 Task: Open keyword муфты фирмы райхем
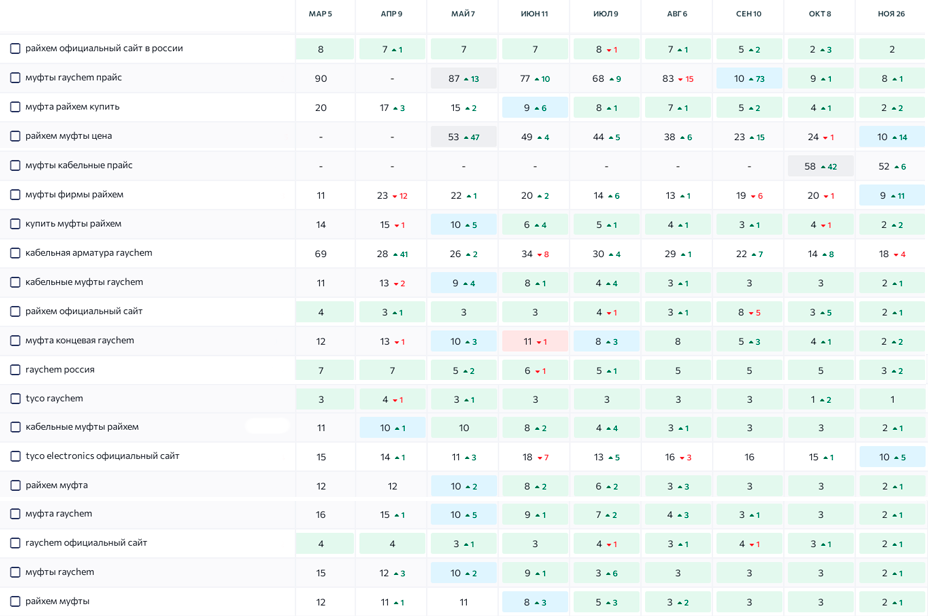(74, 194)
